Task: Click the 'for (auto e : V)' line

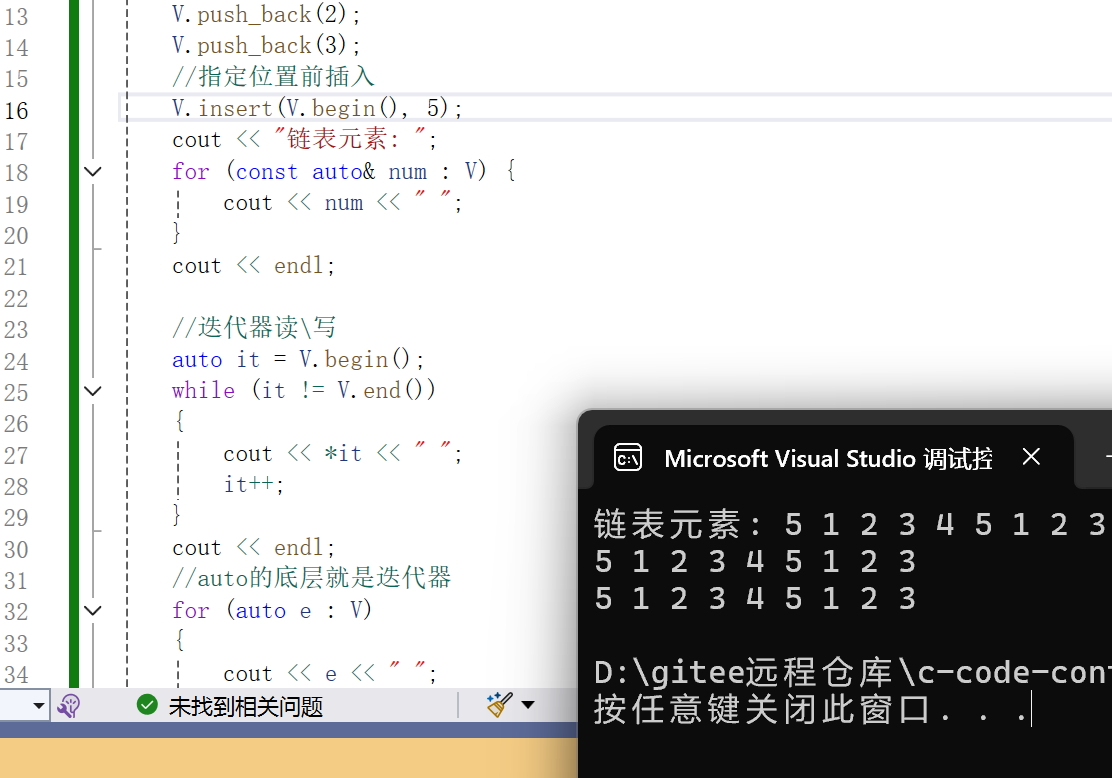Action: click(272, 611)
